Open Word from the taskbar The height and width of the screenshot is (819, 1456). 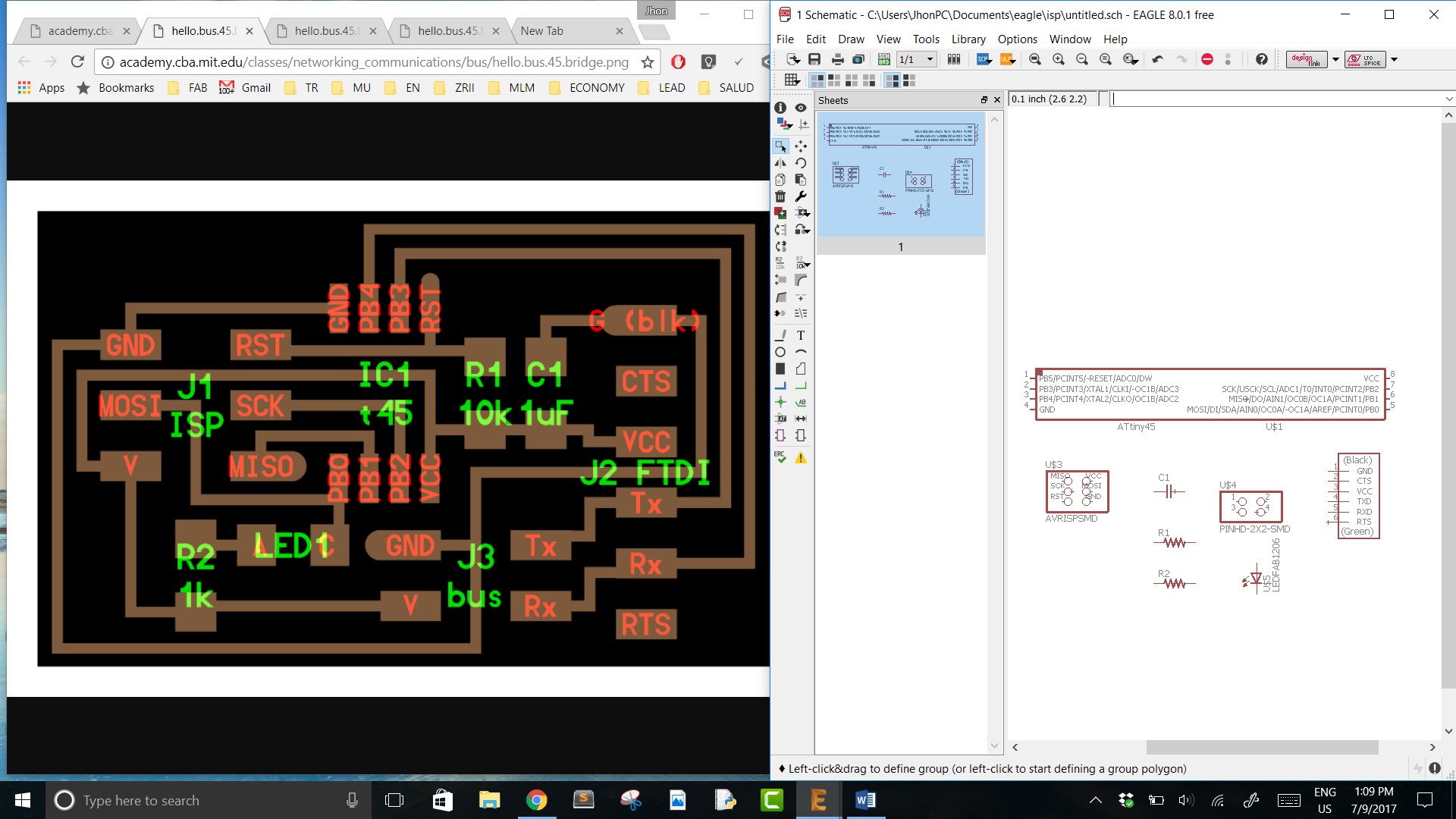(864, 800)
